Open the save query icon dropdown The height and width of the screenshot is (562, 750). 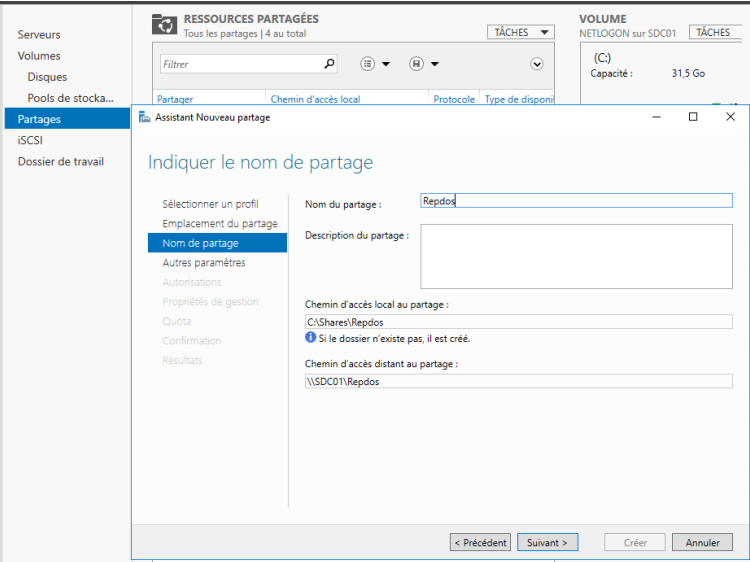tap(417, 64)
